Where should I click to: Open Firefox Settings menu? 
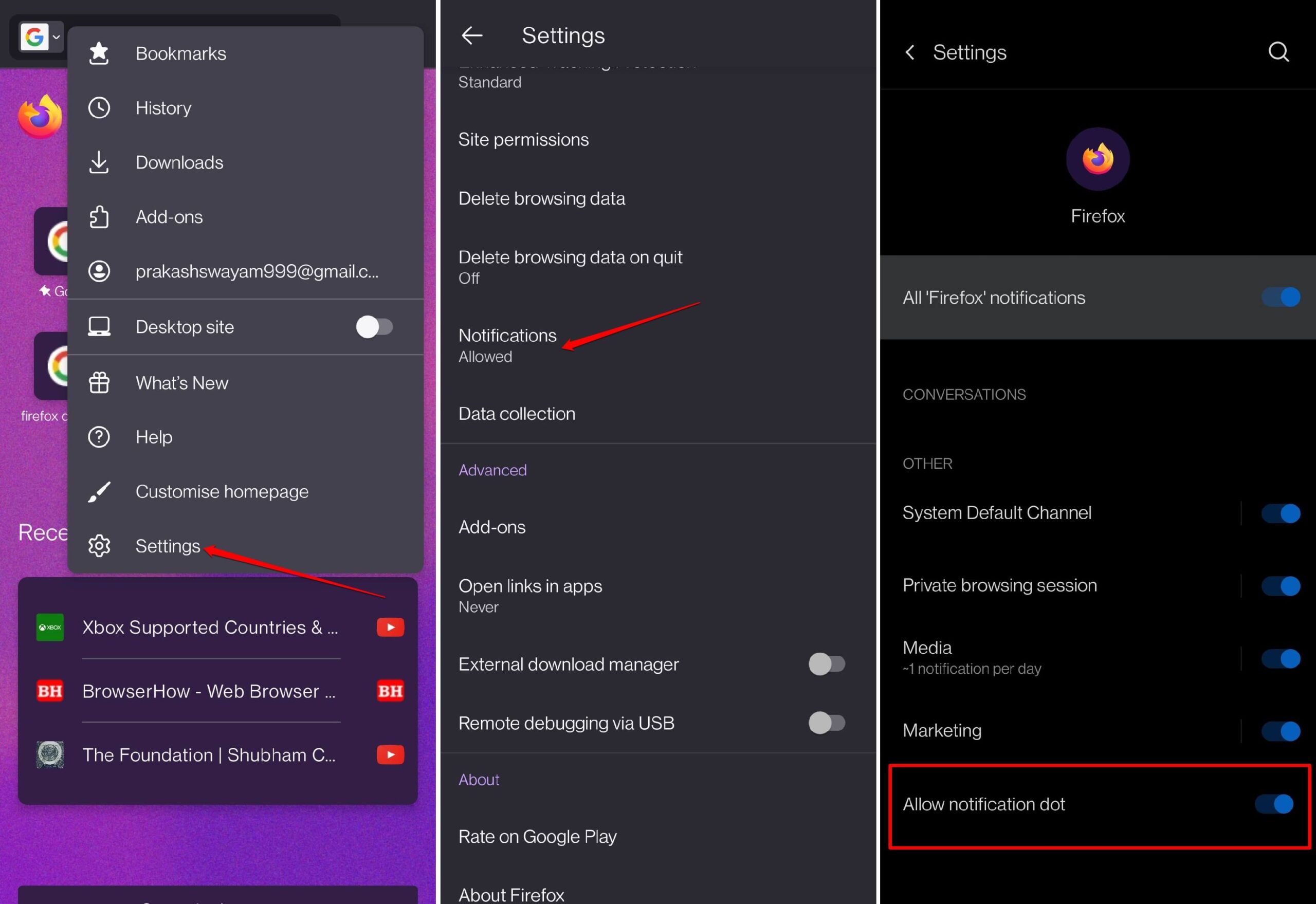pyautogui.click(x=168, y=546)
